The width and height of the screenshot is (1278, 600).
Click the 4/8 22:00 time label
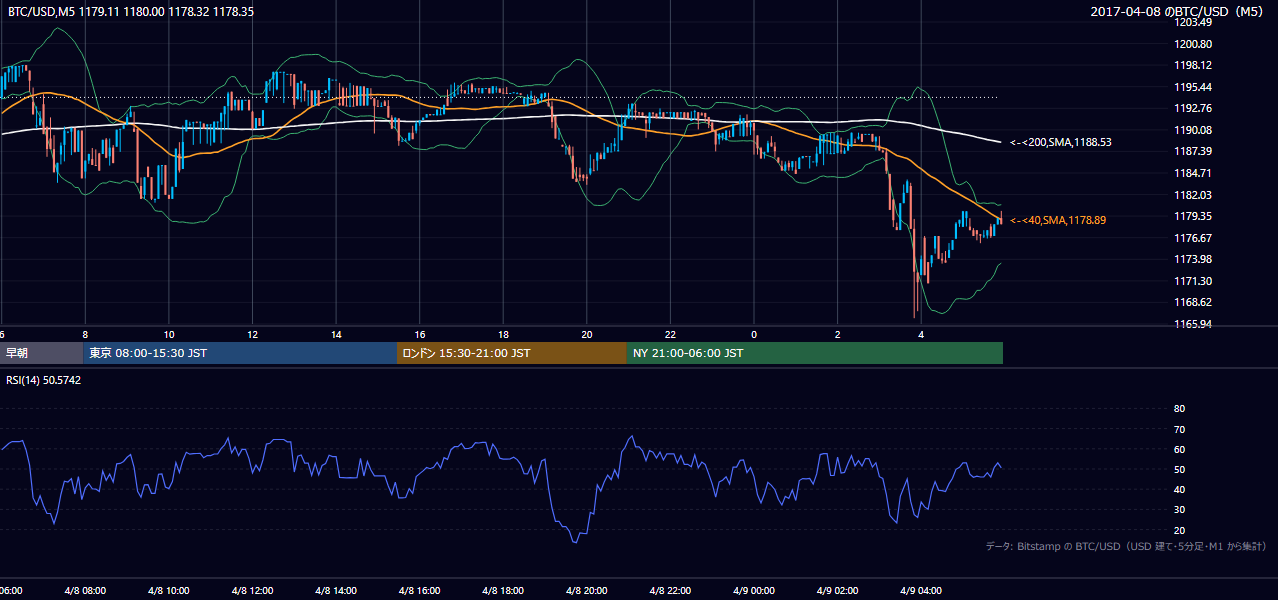pos(670,591)
